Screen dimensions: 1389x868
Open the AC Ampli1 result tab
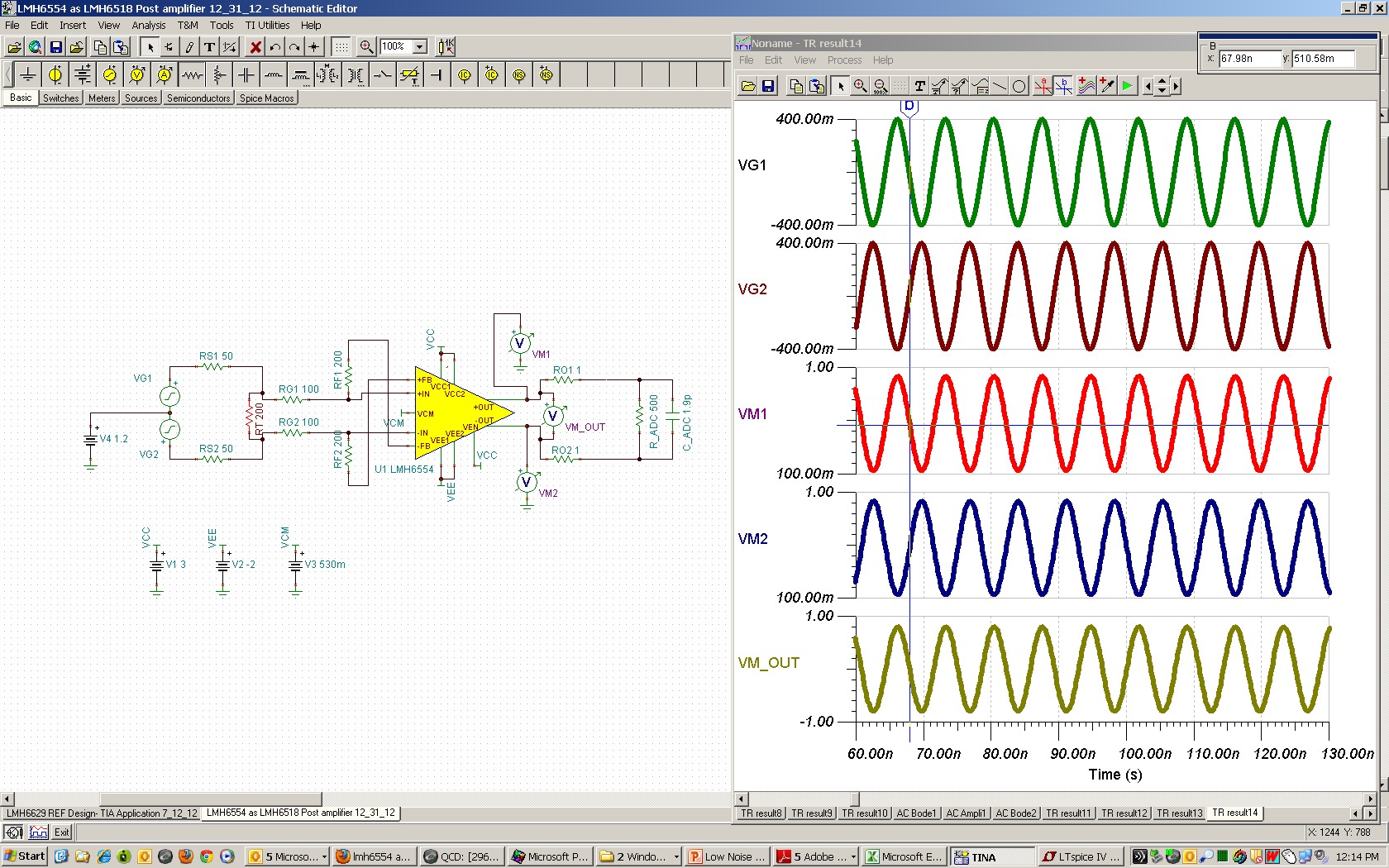pos(966,813)
